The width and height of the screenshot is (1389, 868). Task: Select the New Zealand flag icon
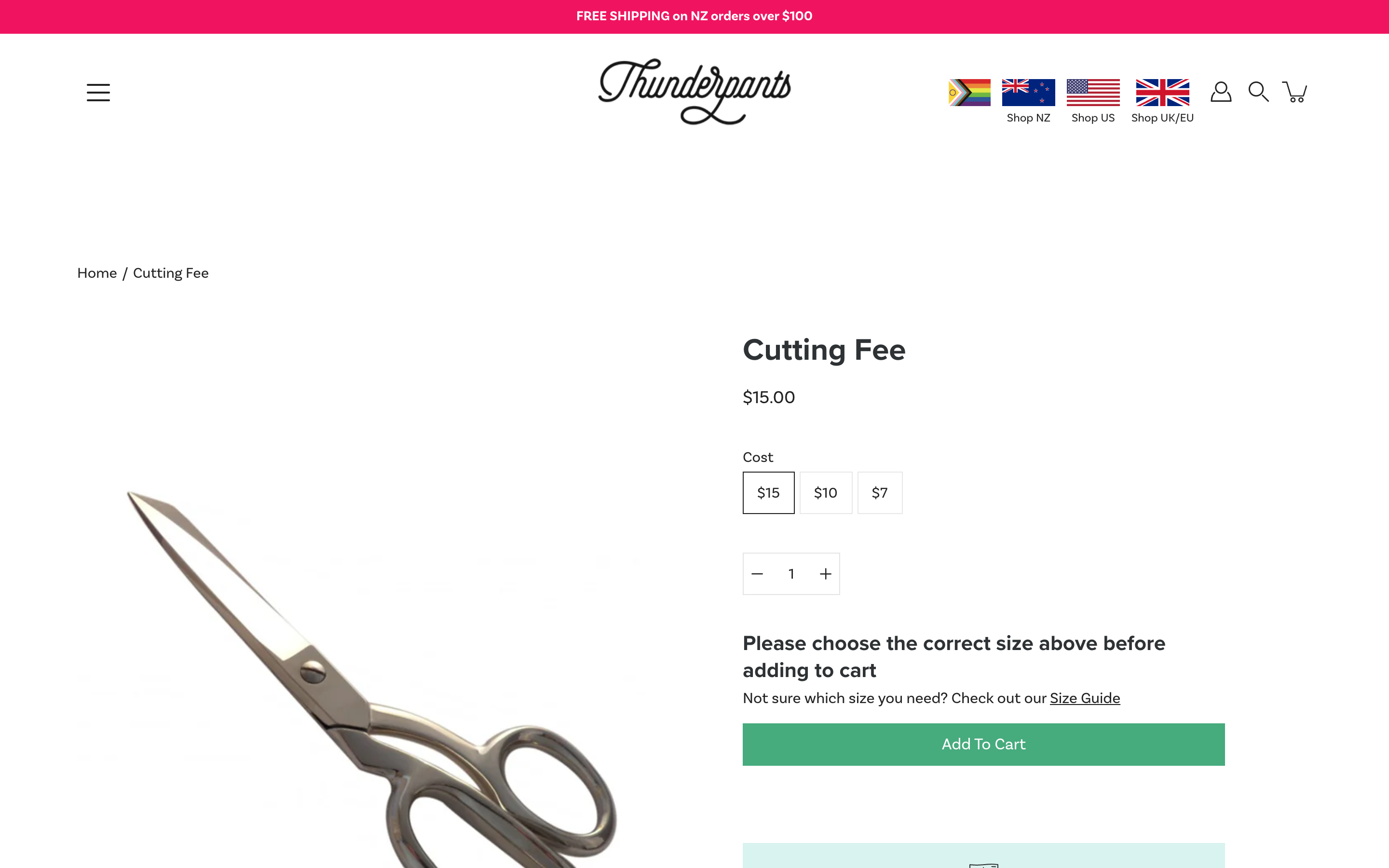coord(1028,93)
